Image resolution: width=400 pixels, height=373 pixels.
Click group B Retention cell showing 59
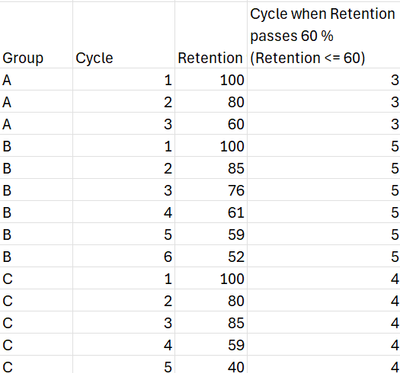pyautogui.click(x=211, y=234)
